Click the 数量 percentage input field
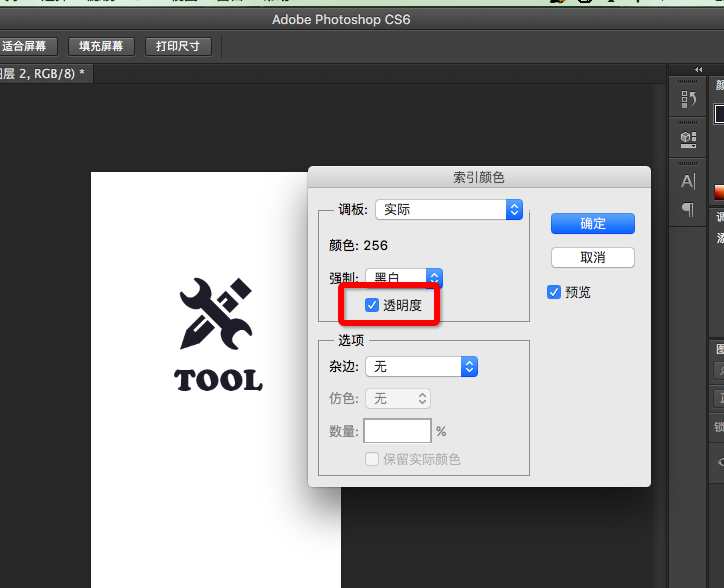Image resolution: width=724 pixels, height=588 pixels. [398, 431]
